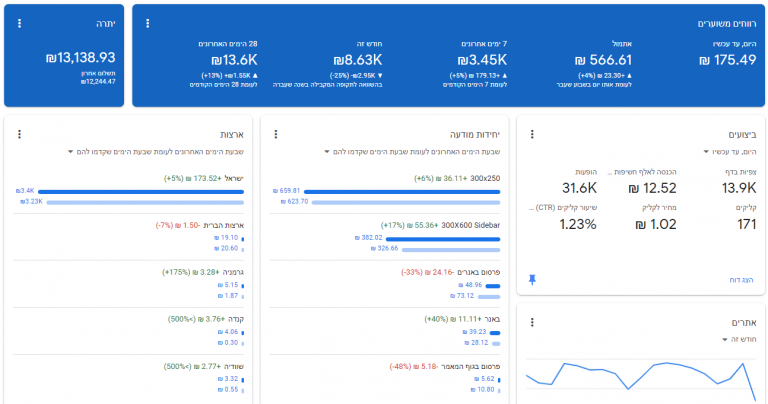The width and height of the screenshot is (768, 404).
Task: Expand the date range dropdown in יחידות מודעה card
Action: click(x=412, y=152)
